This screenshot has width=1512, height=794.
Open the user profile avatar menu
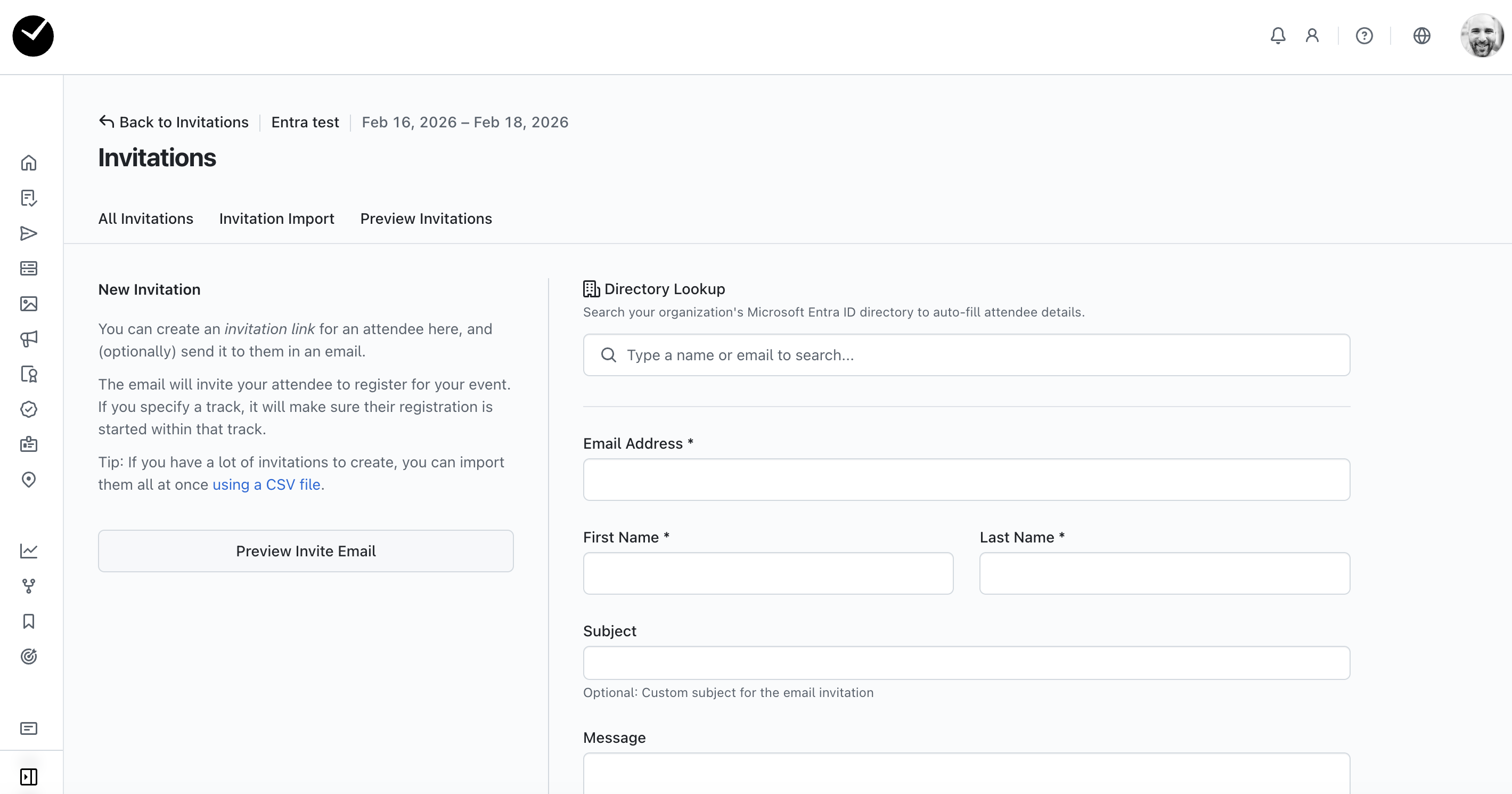pos(1481,36)
